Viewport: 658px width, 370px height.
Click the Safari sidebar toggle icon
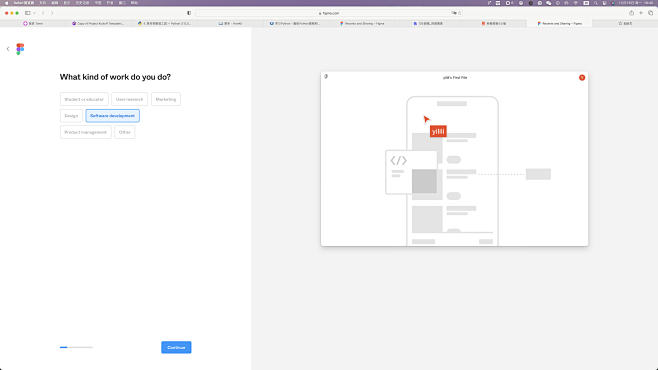28,13
